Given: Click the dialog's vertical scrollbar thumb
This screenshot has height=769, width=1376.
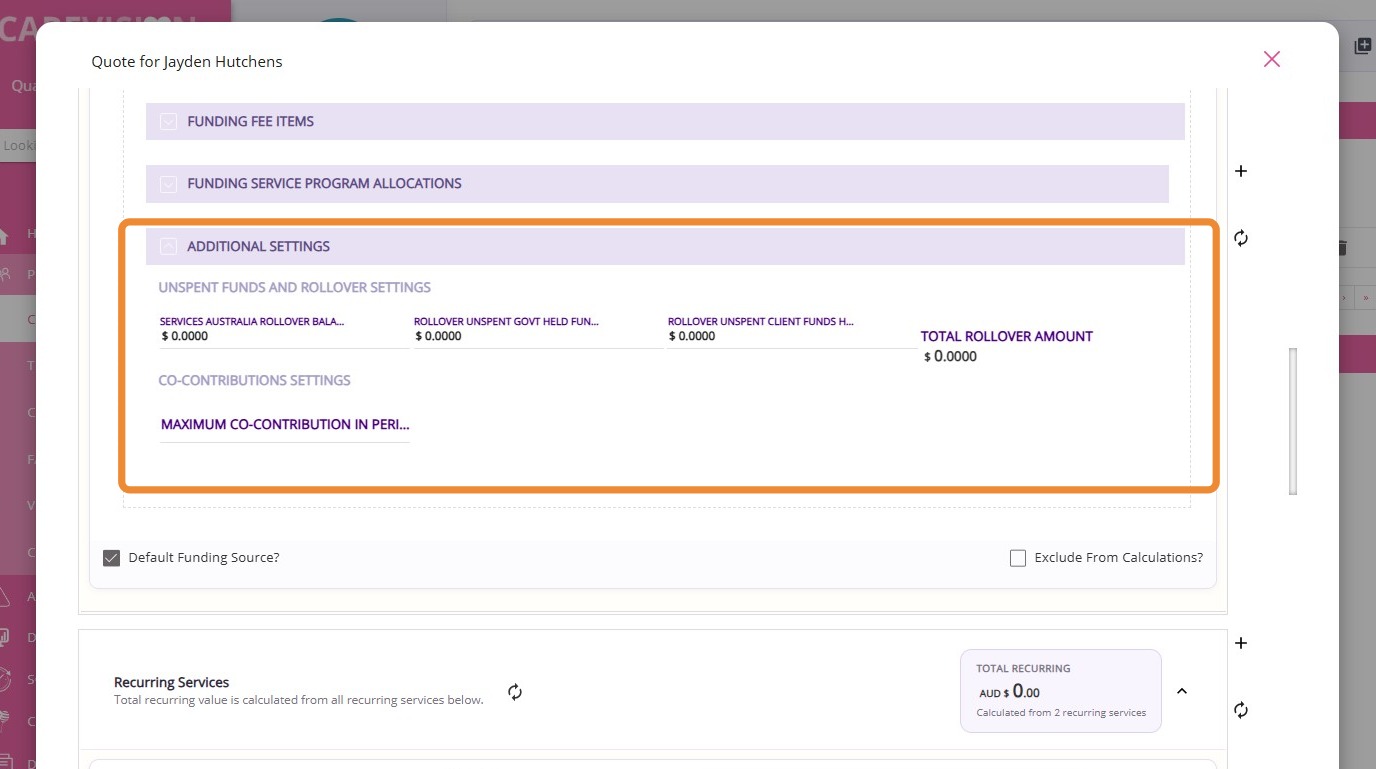Looking at the screenshot, I should tap(1293, 421).
